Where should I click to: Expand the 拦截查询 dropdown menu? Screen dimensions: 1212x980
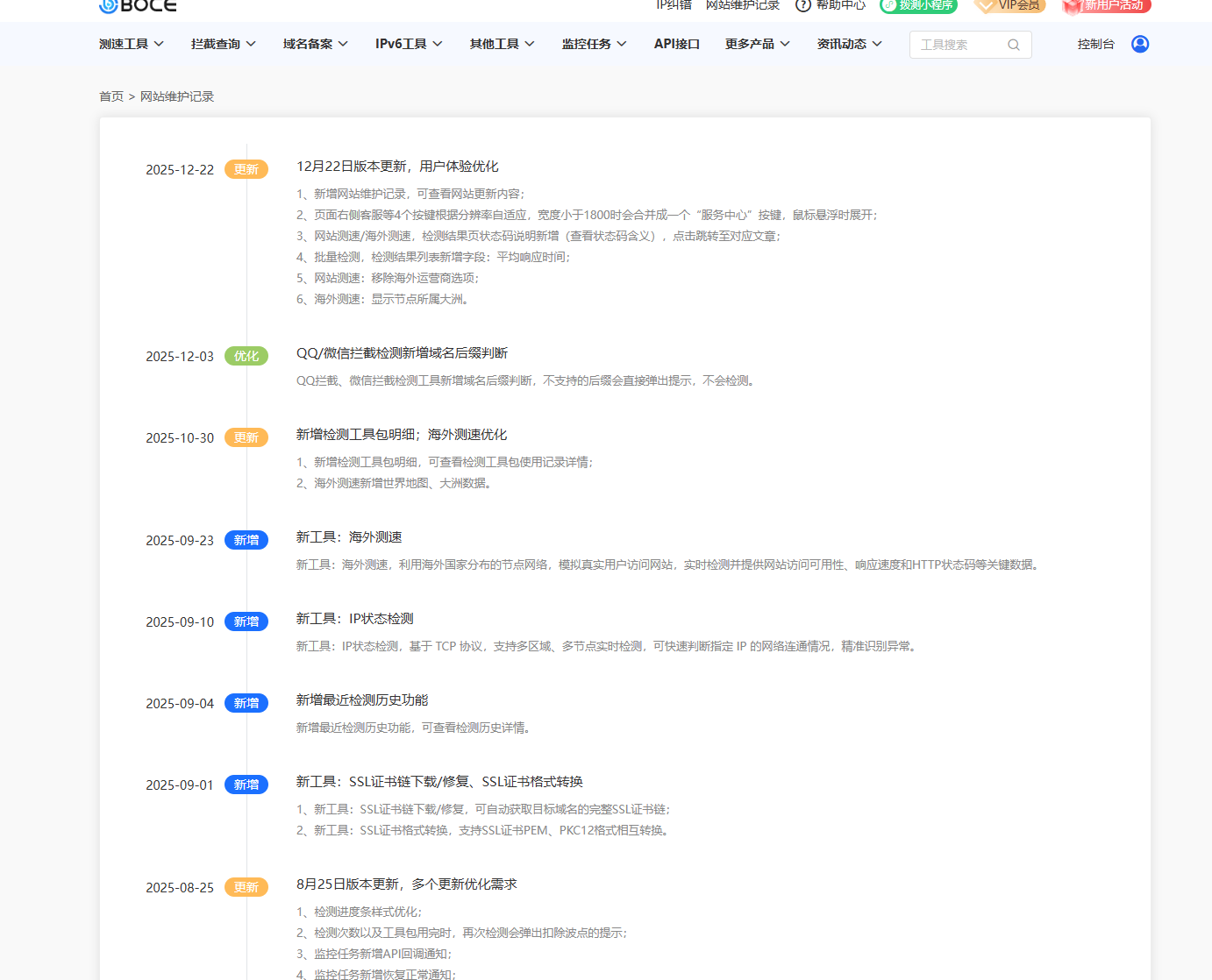pyautogui.click(x=223, y=44)
